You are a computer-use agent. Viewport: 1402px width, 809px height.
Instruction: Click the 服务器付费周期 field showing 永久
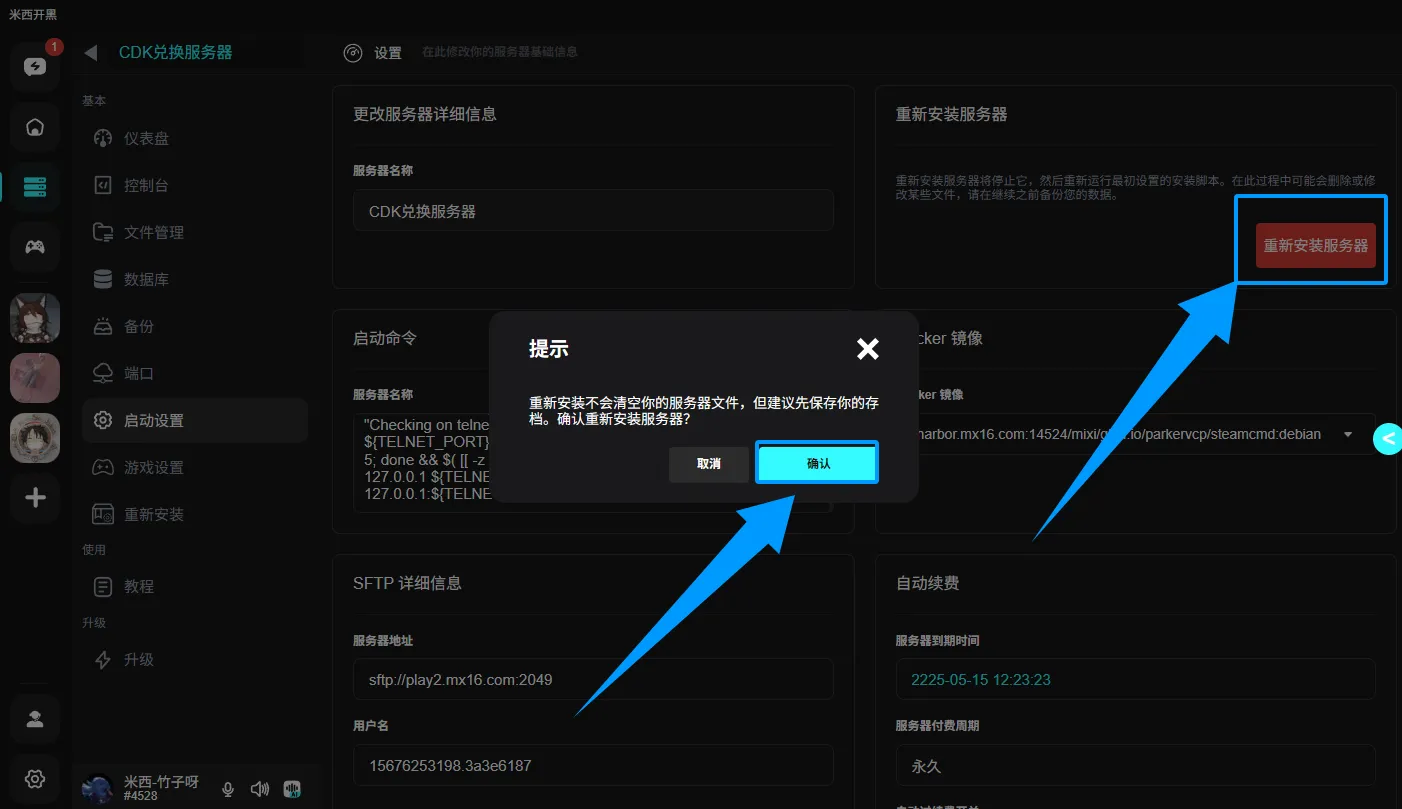point(1135,766)
